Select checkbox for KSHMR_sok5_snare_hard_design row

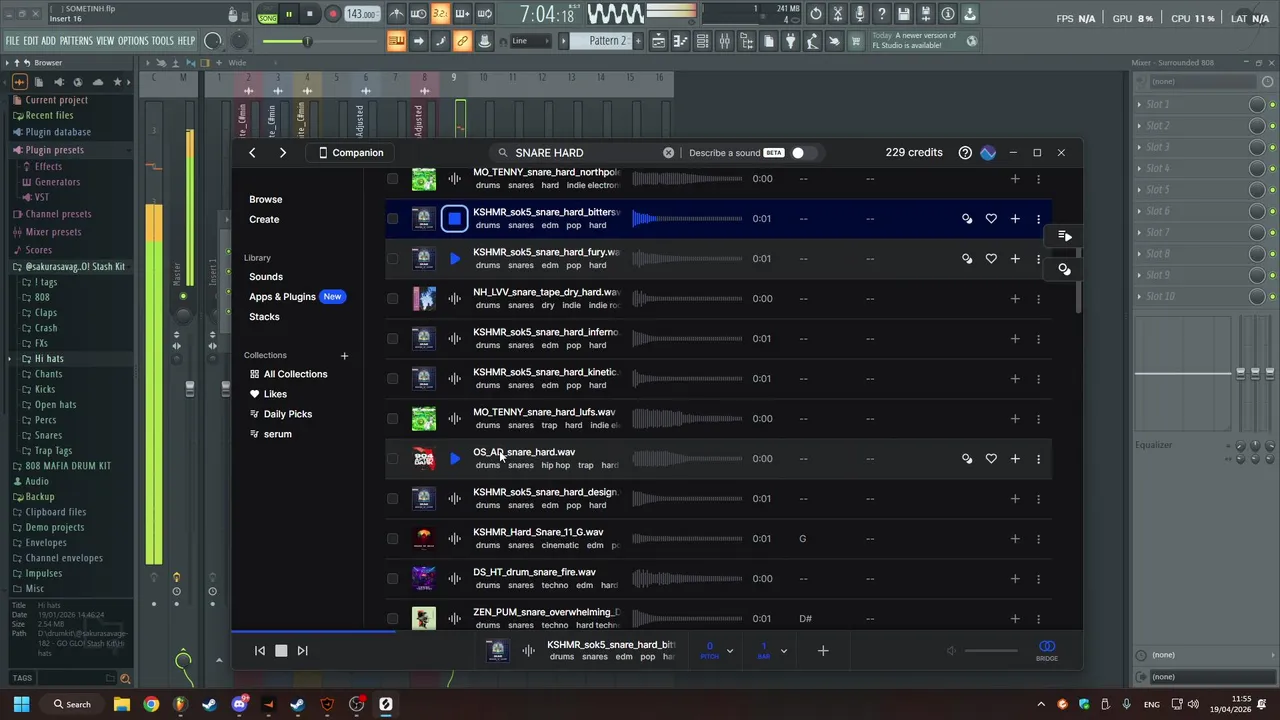pos(392,498)
